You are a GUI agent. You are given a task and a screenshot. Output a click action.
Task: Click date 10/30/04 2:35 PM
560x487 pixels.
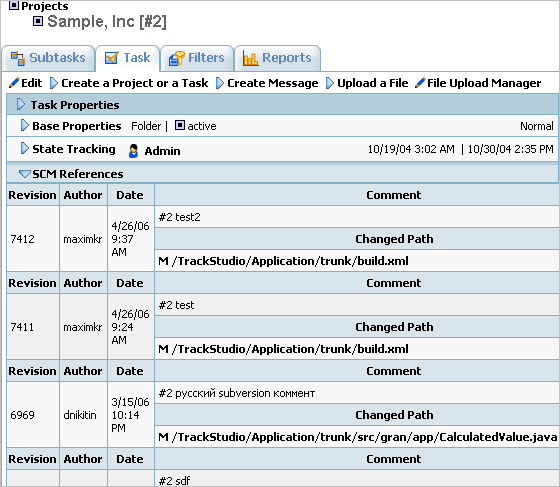510,149
